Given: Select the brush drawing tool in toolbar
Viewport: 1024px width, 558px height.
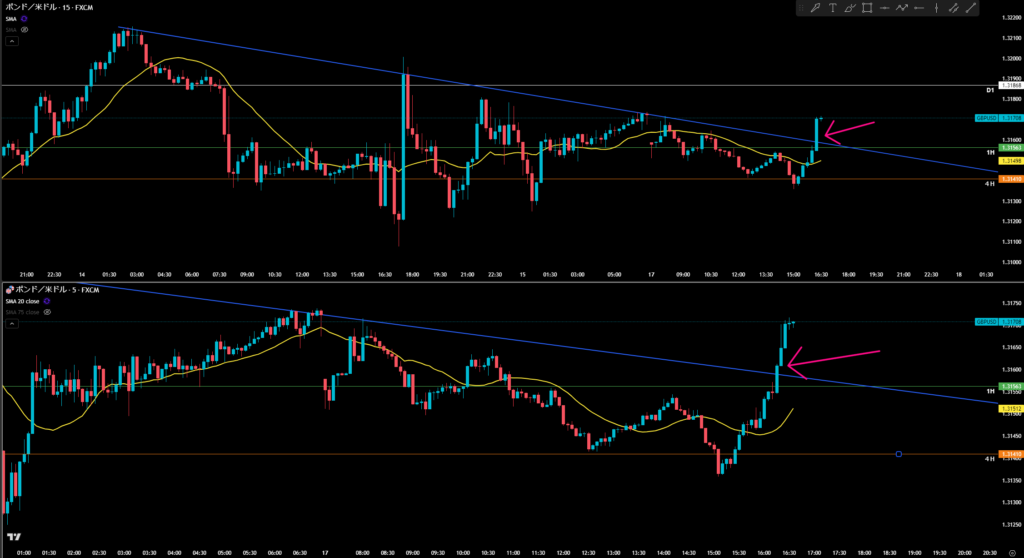Looking at the screenshot, I should point(816,8).
